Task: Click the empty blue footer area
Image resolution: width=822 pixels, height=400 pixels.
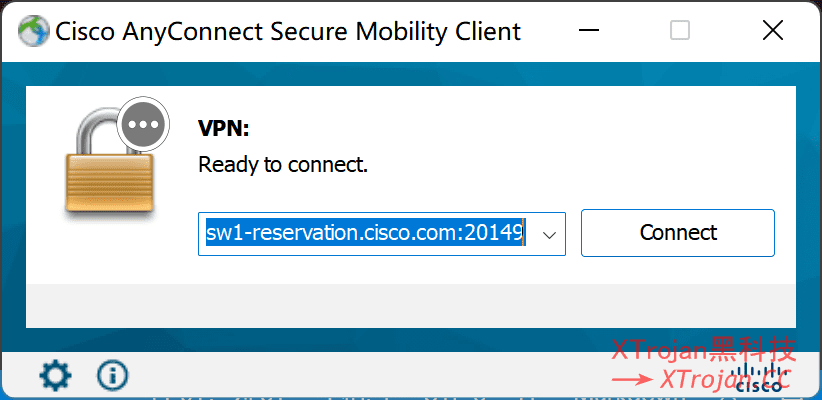Action: [x=350, y=375]
